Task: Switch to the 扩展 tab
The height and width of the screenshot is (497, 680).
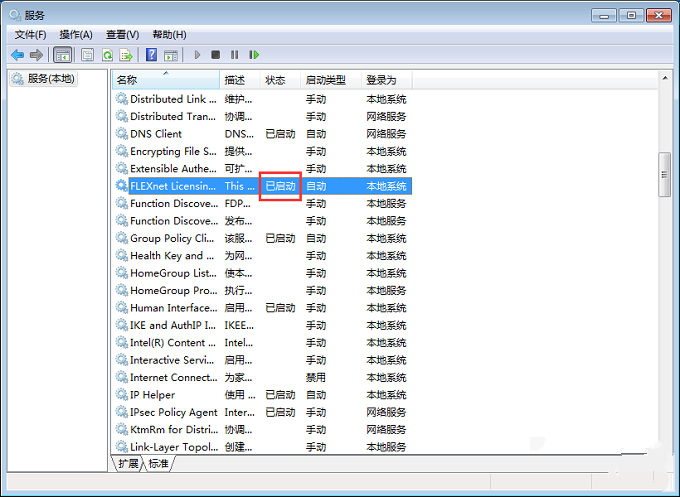Action: tap(128, 463)
